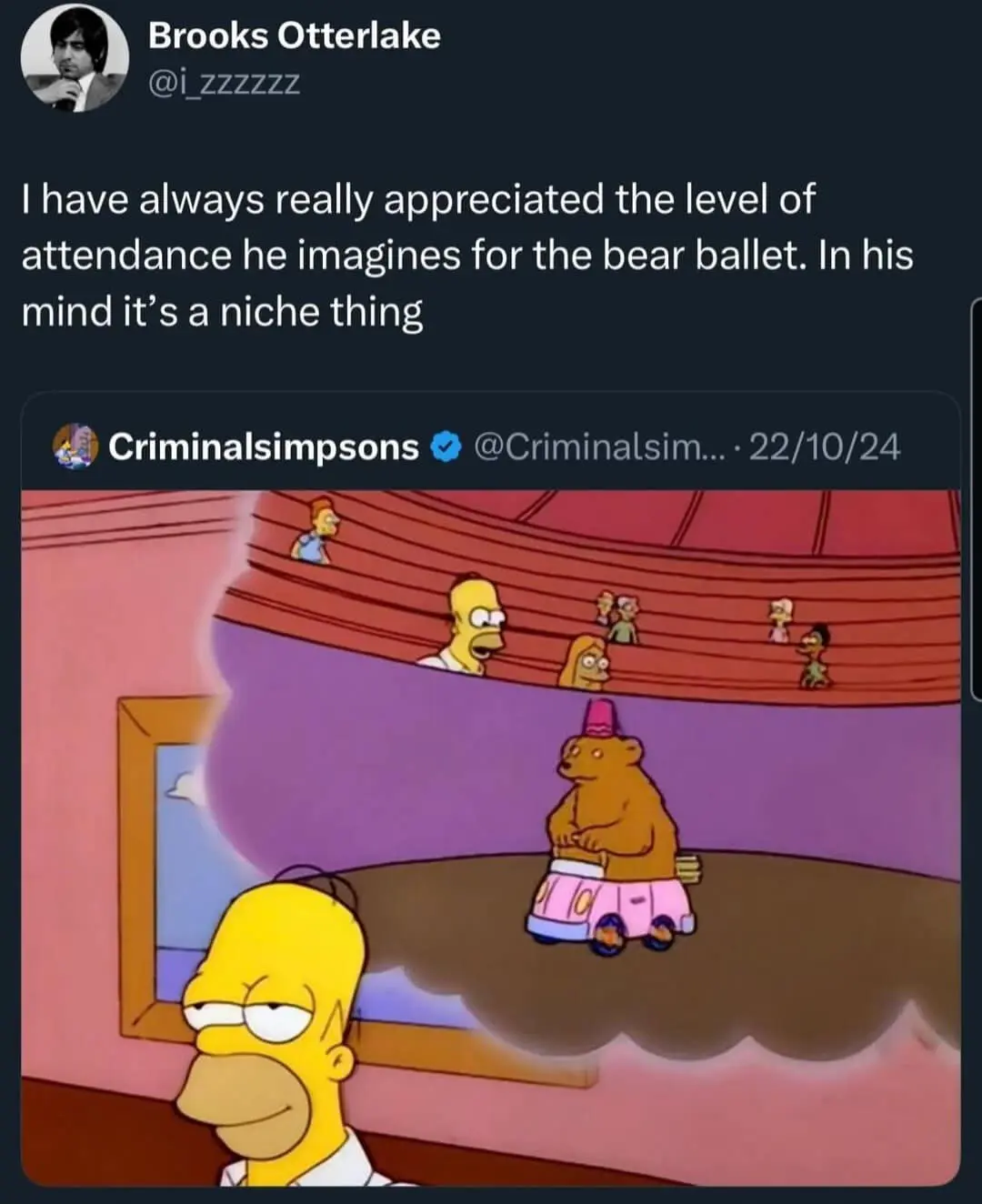Click the Criminalsimpsons small avatar
Viewport: 982px width, 1204px height.
74,446
